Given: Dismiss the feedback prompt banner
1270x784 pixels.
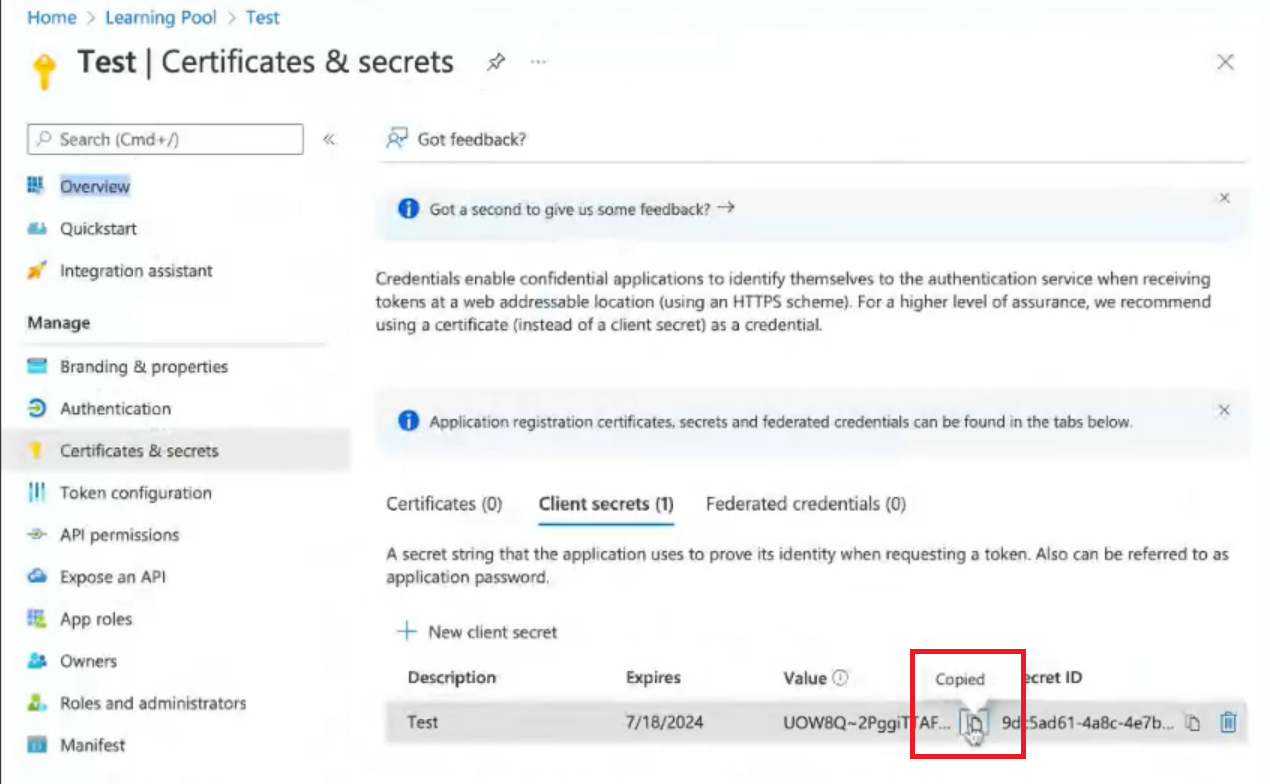Looking at the screenshot, I should (x=1224, y=198).
